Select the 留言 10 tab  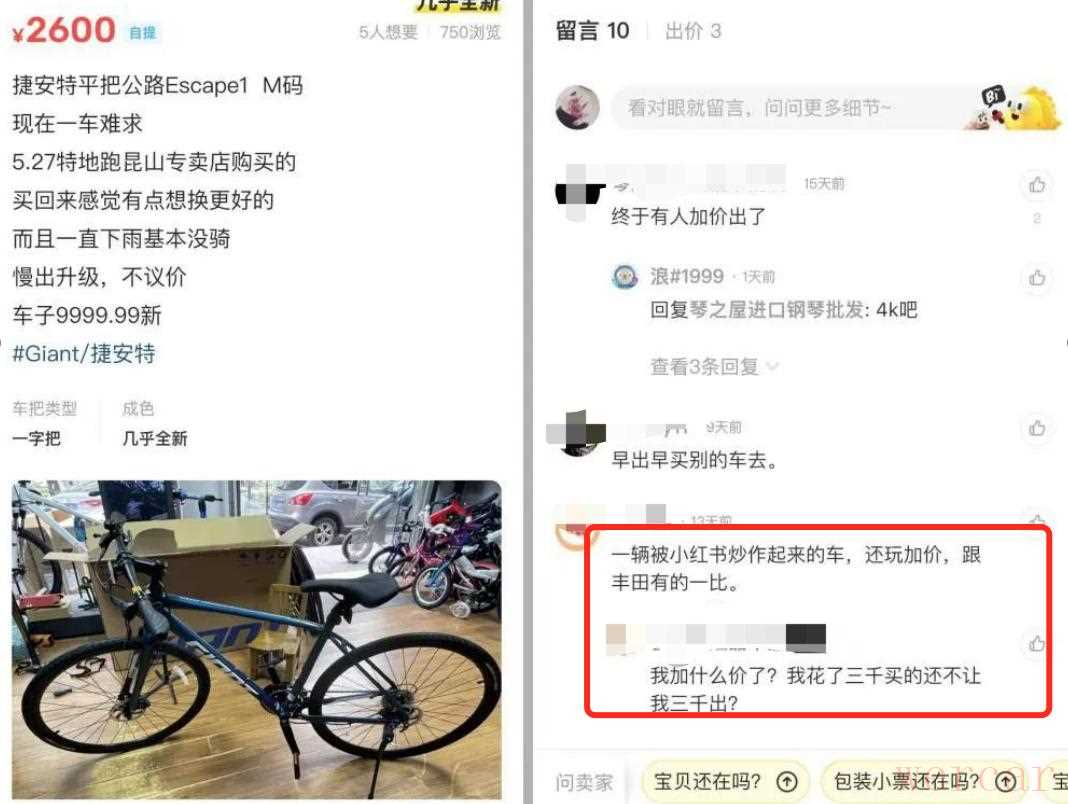tap(591, 31)
